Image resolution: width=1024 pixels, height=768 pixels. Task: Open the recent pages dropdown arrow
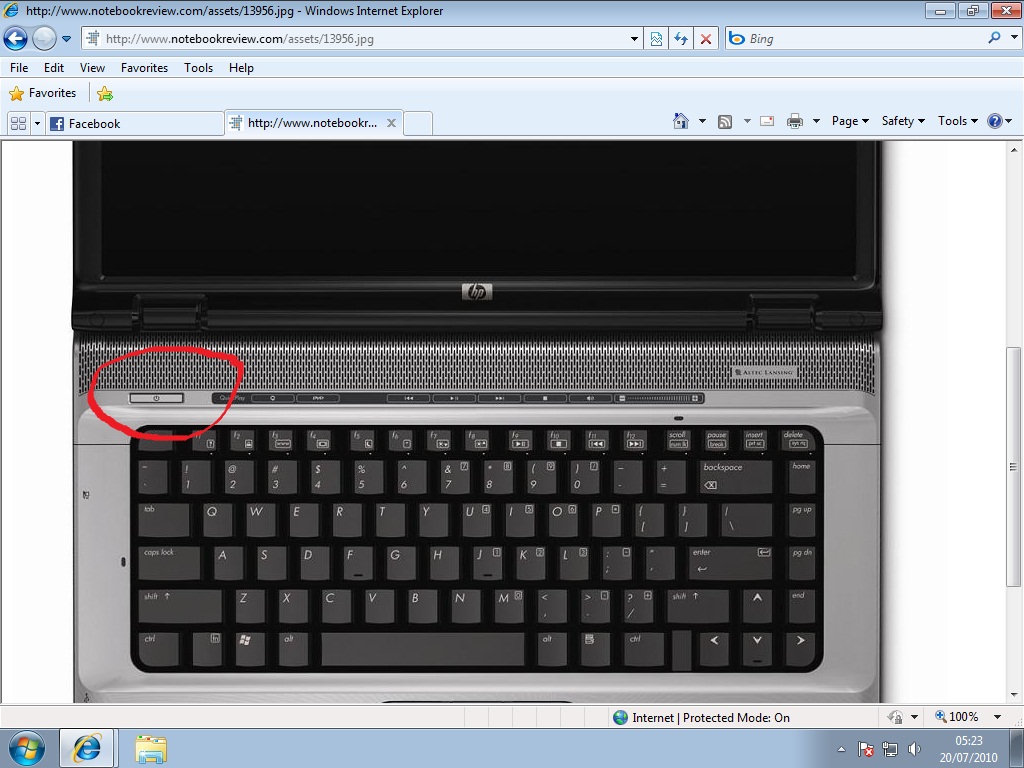pyautogui.click(x=67, y=39)
